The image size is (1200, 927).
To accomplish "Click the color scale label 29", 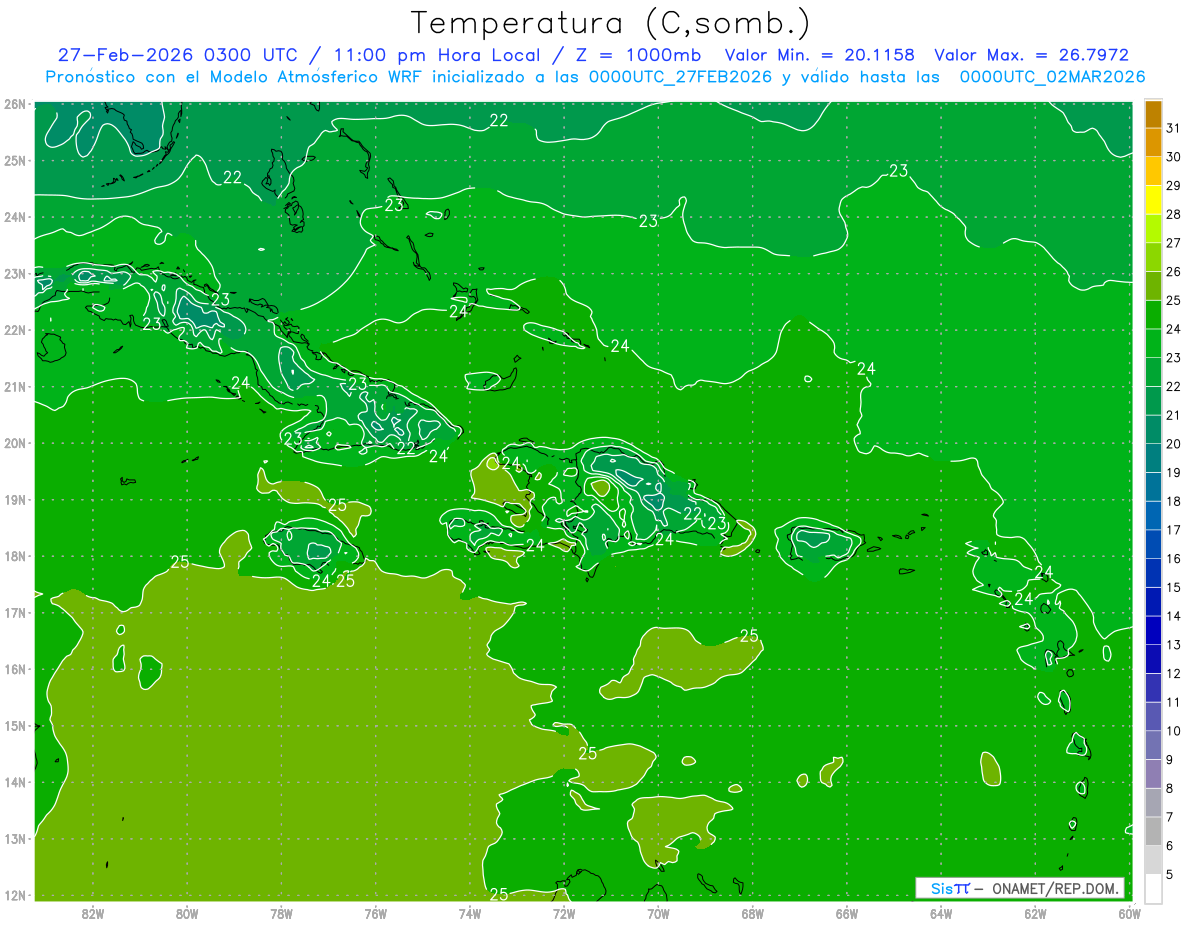I will coord(1173,186).
